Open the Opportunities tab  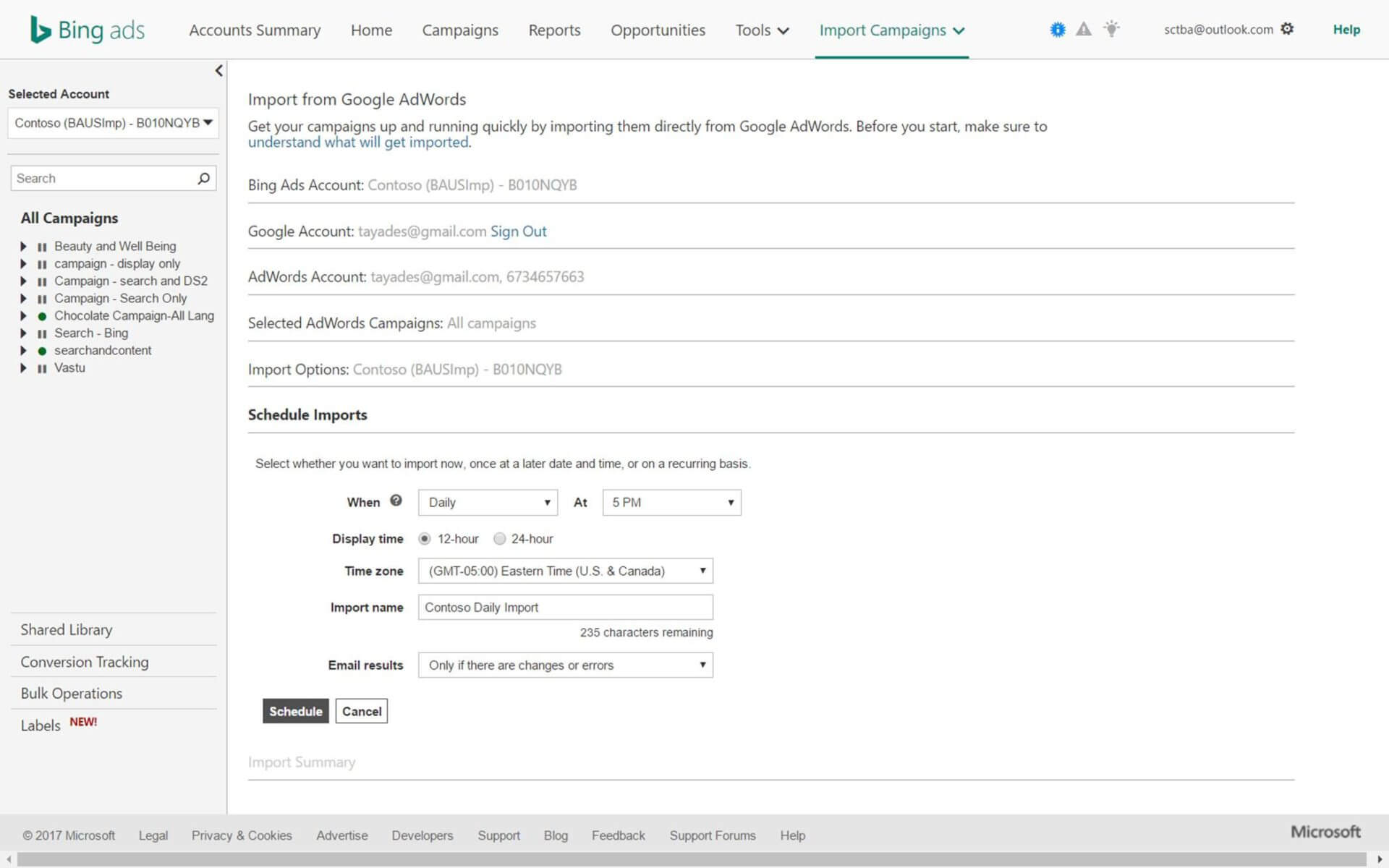click(x=658, y=30)
